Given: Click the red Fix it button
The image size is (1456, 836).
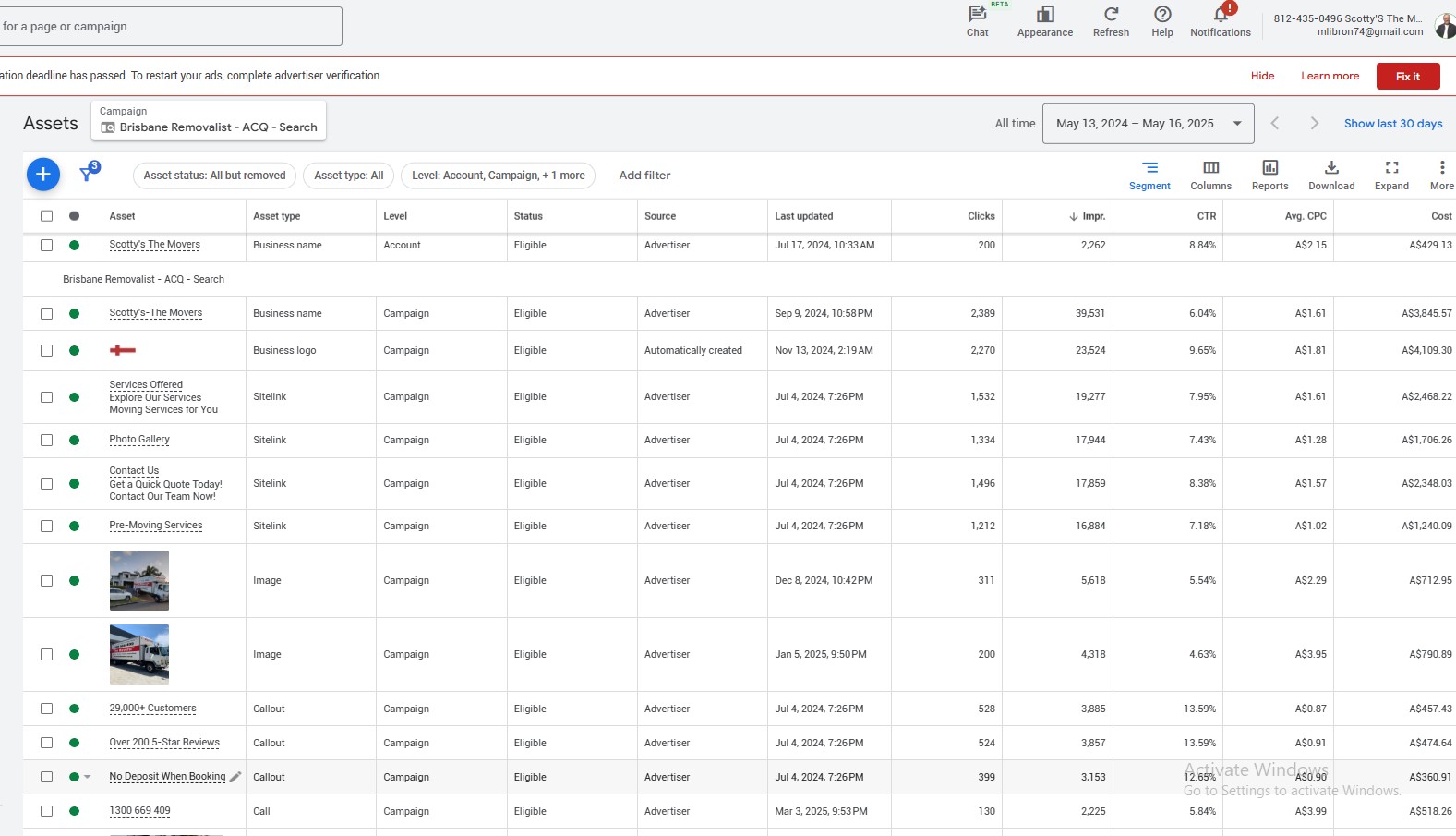Looking at the screenshot, I should 1408,77.
